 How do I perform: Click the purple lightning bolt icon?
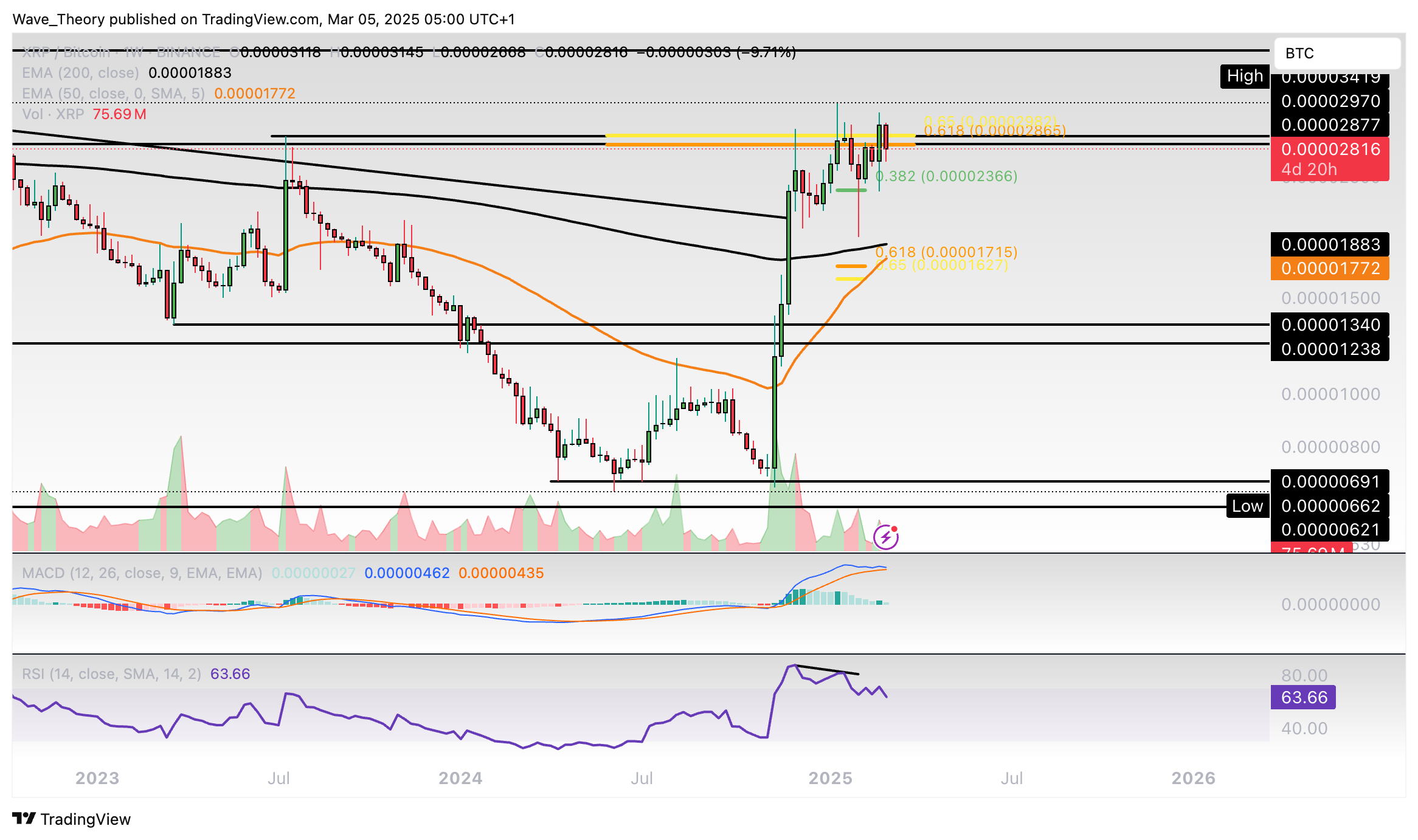point(885,537)
